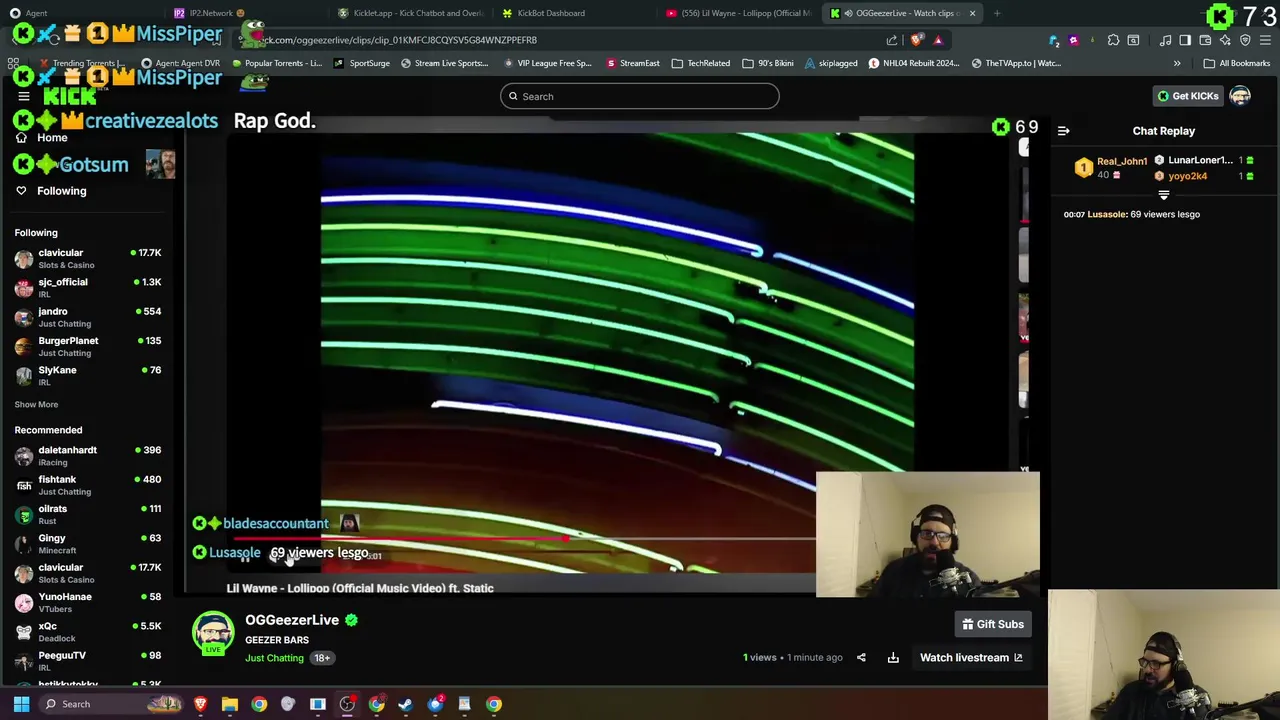Screen dimensions: 1280x720
Task: Open the Thunderbird icon with badge in taskbar
Action: coord(435,704)
